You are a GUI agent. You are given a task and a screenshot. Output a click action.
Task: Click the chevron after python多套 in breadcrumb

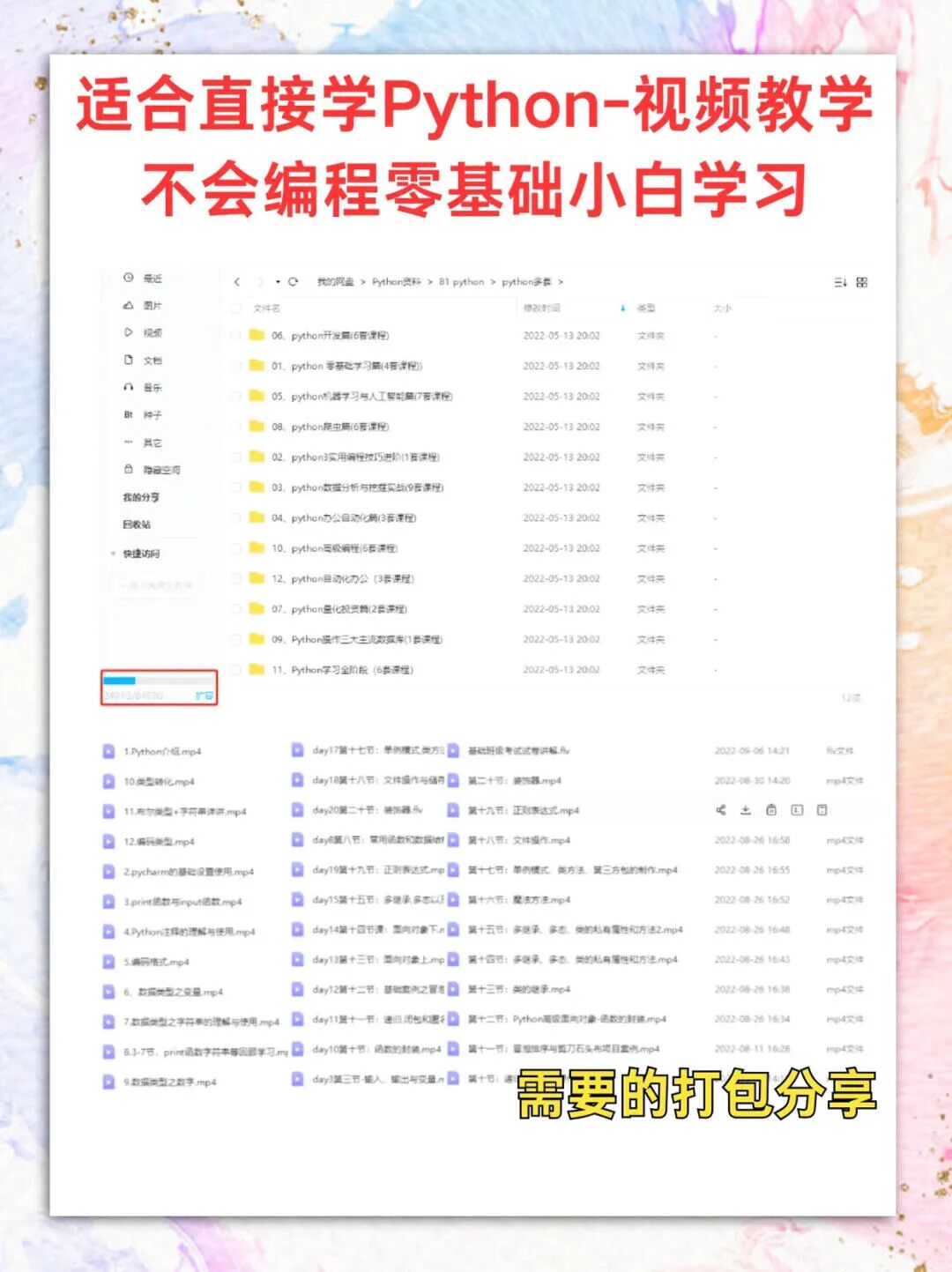(560, 282)
